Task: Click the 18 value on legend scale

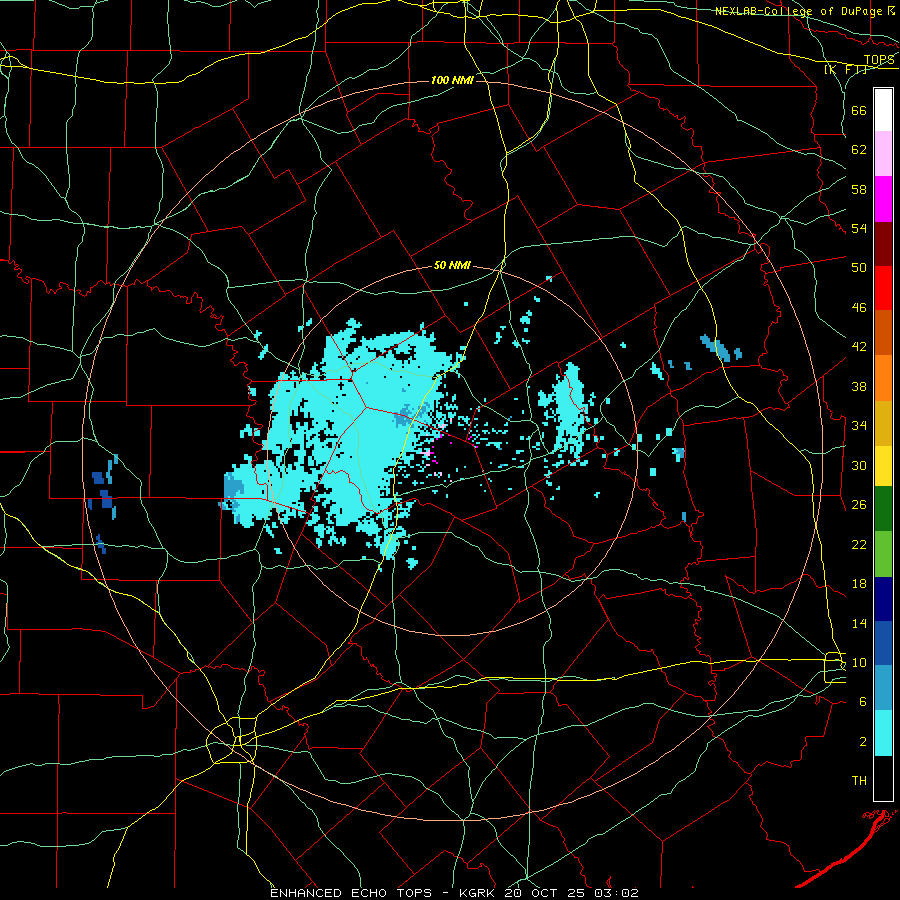Action: coord(859,584)
